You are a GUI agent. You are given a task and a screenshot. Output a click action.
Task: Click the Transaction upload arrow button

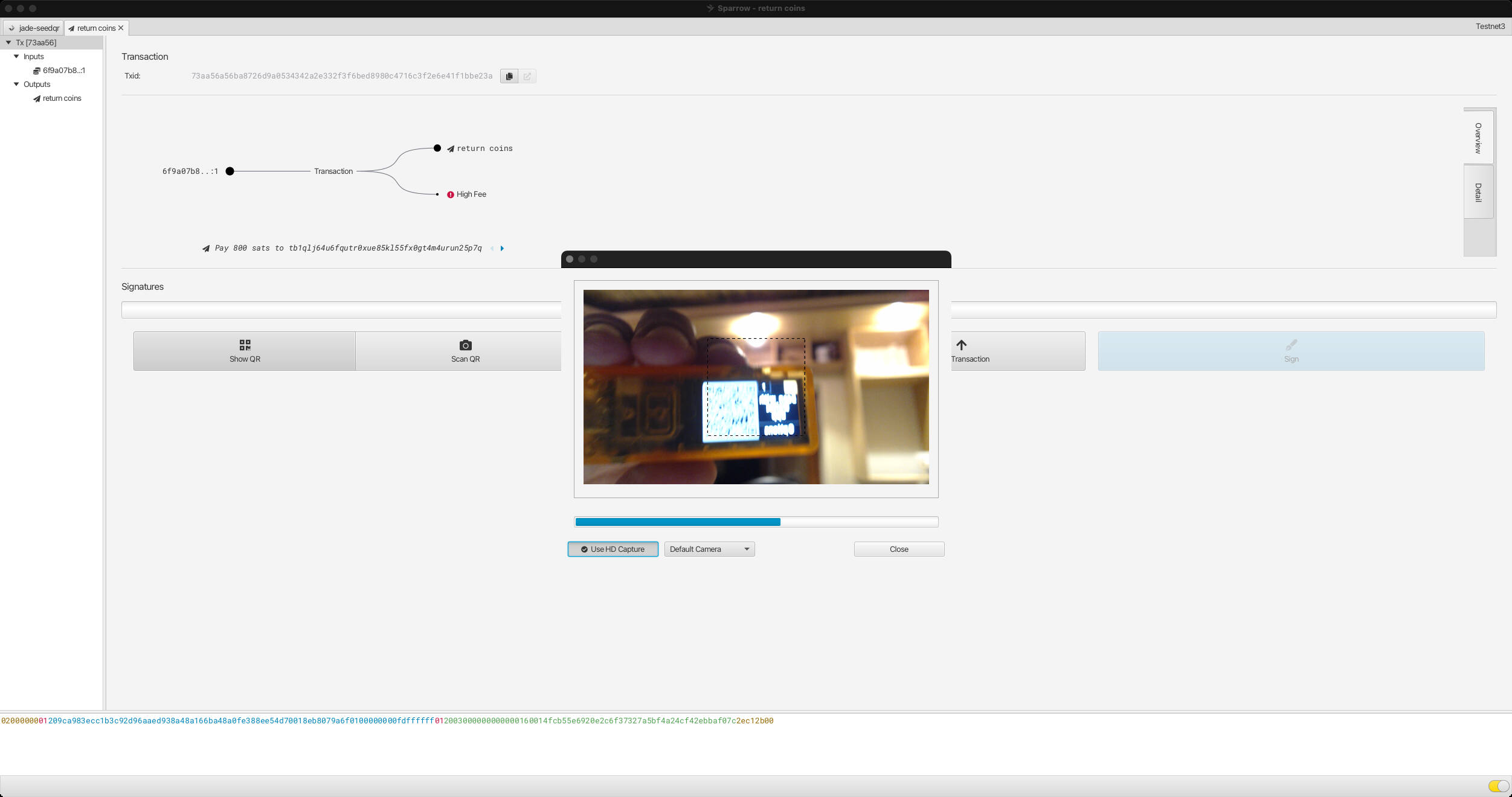[x=1018, y=351]
